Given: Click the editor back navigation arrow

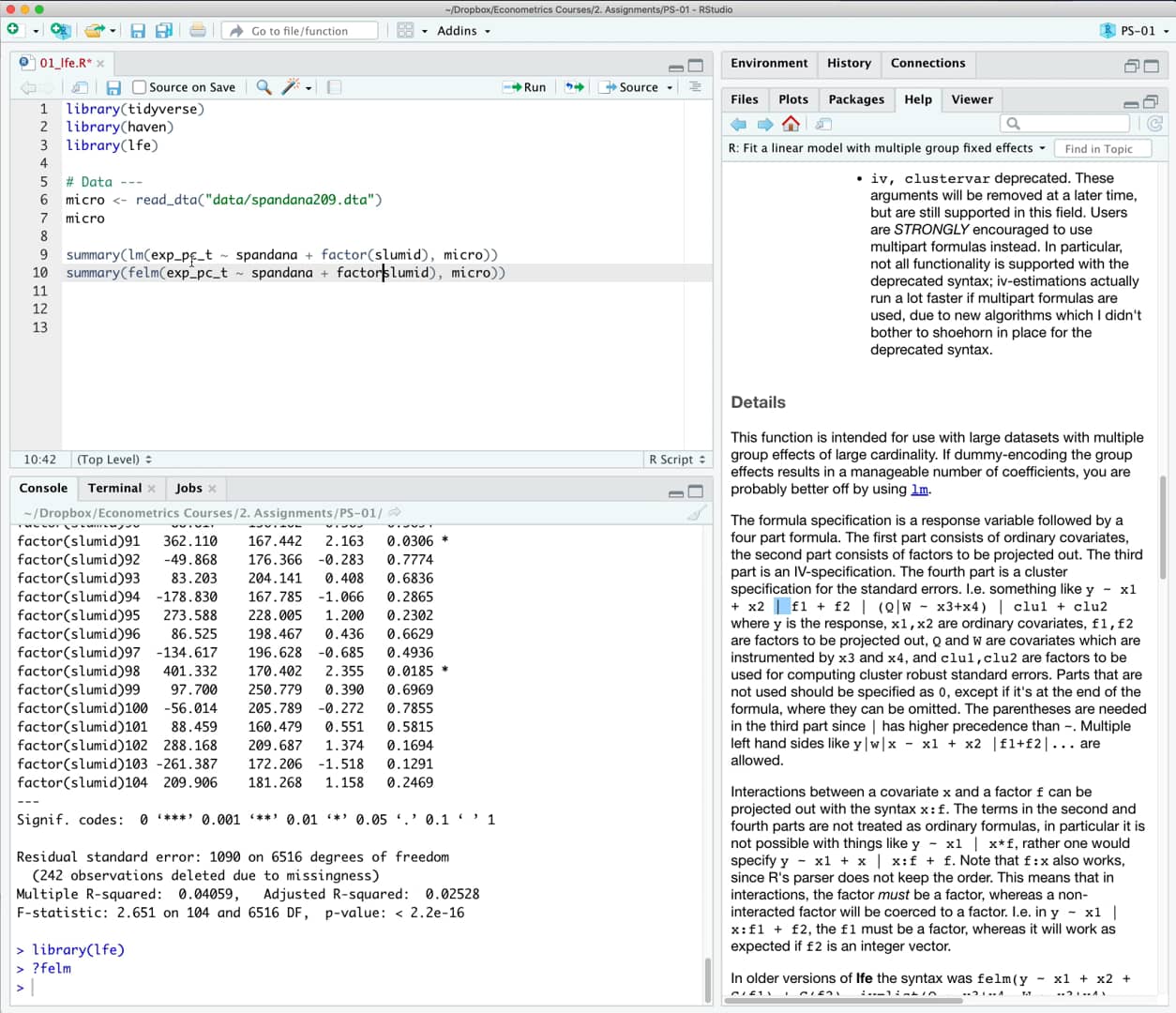Looking at the screenshot, I should coord(28,87).
